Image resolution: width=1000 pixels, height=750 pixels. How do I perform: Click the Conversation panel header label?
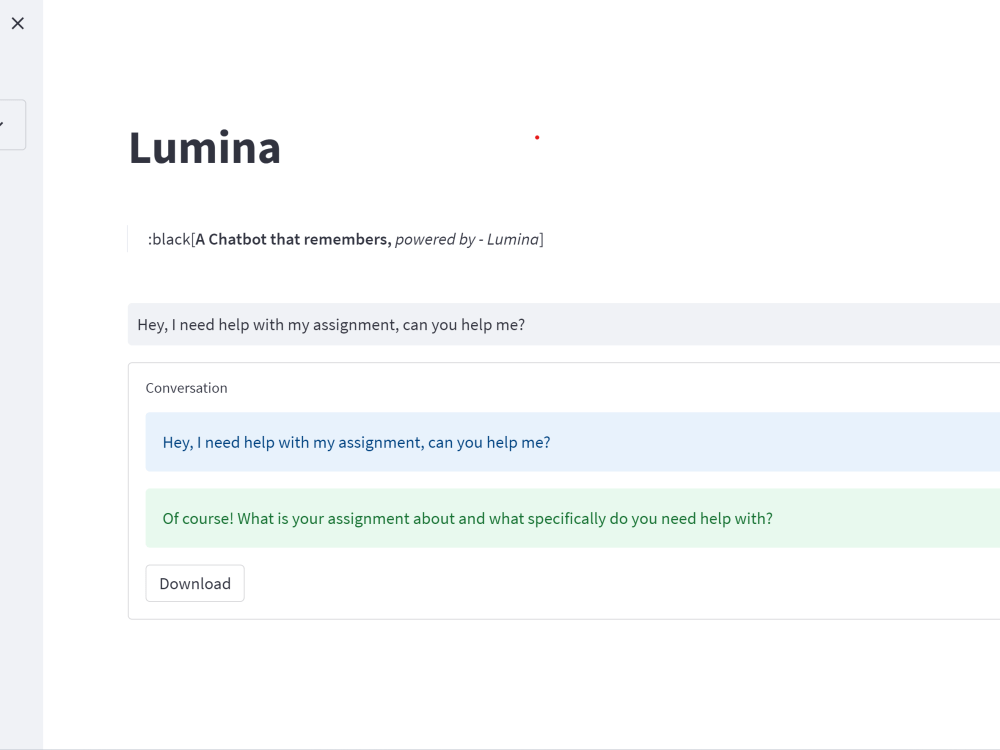[x=186, y=388]
